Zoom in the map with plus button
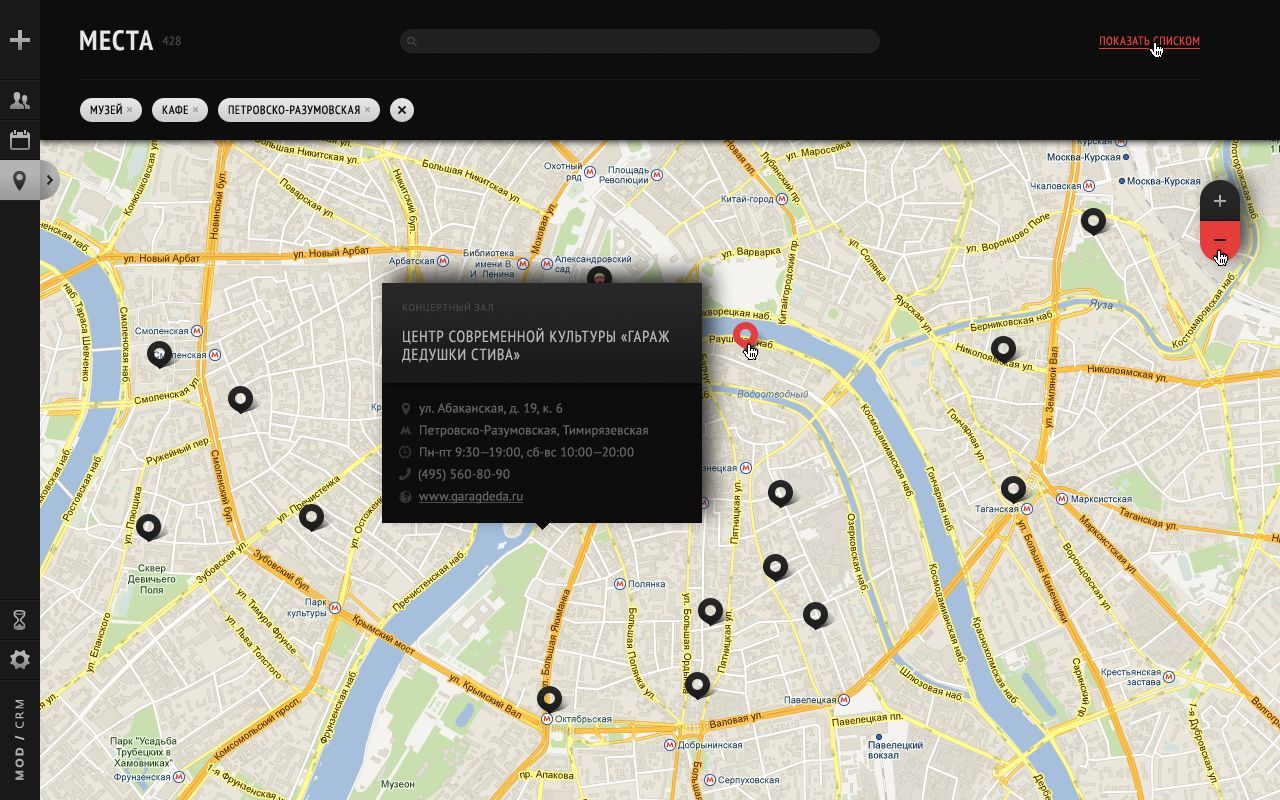1280x800 pixels. 1219,201
